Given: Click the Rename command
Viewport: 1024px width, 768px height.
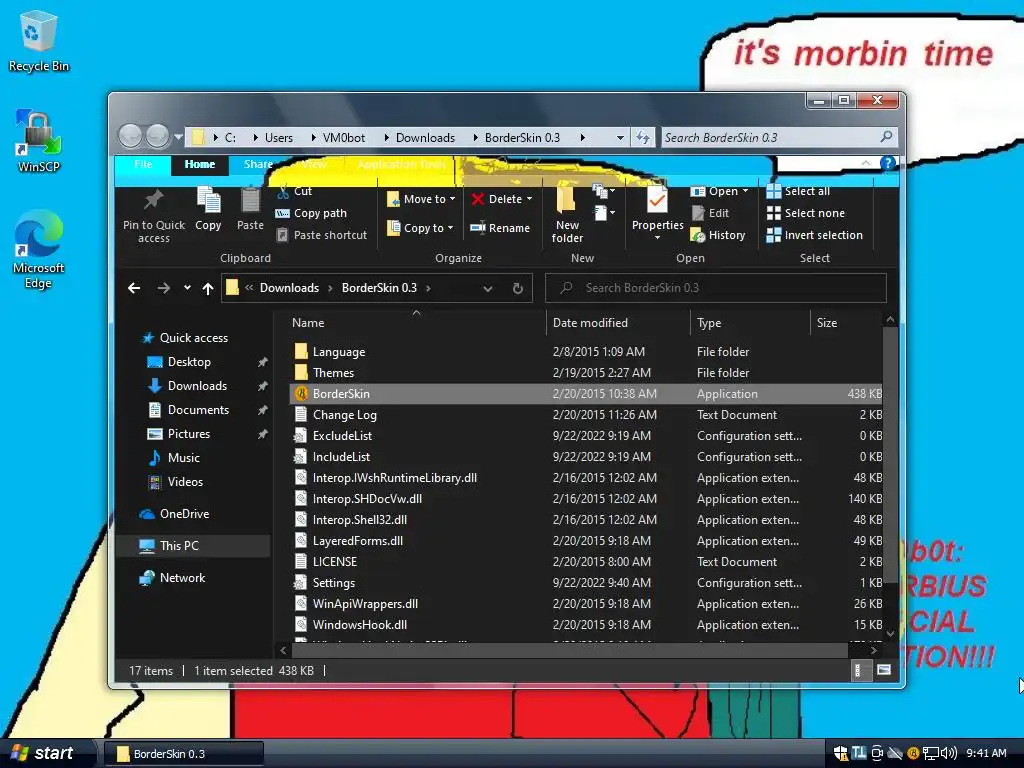Looking at the screenshot, I should tap(500, 228).
